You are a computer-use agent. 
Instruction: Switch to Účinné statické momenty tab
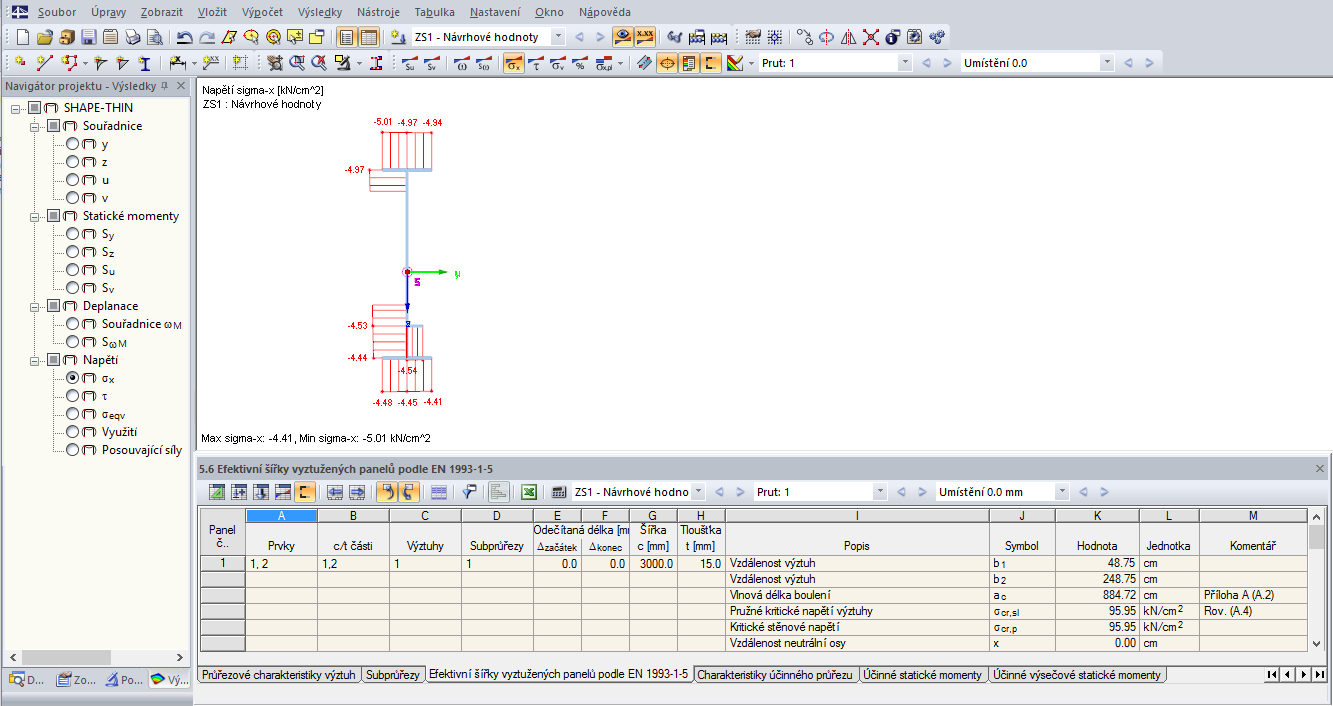pos(923,675)
